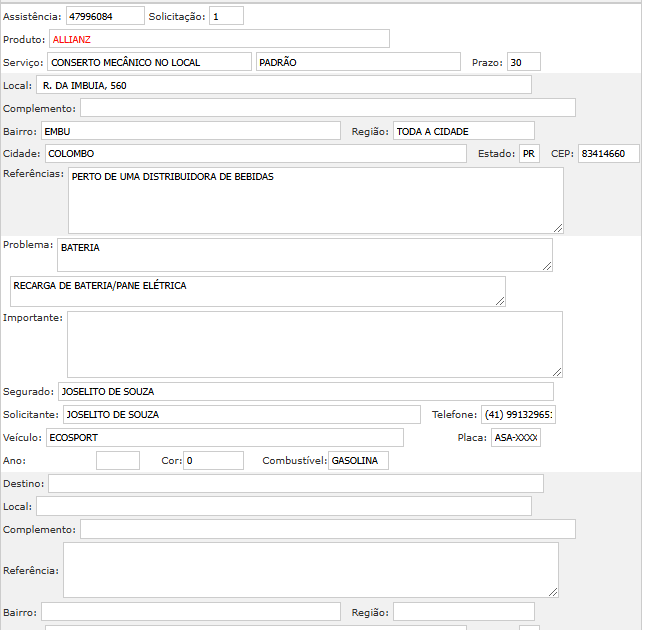Select the Combustível field showing GASOLINA
Image resolution: width=645 pixels, height=630 pixels.
[x=358, y=460]
